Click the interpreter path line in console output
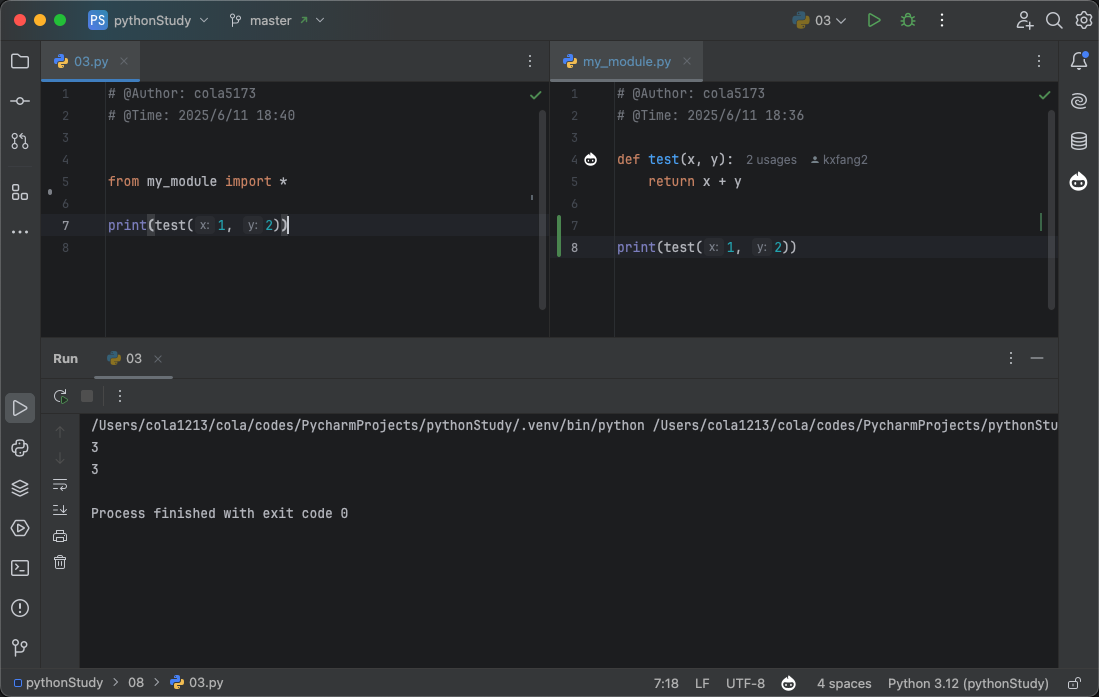 tap(574, 426)
